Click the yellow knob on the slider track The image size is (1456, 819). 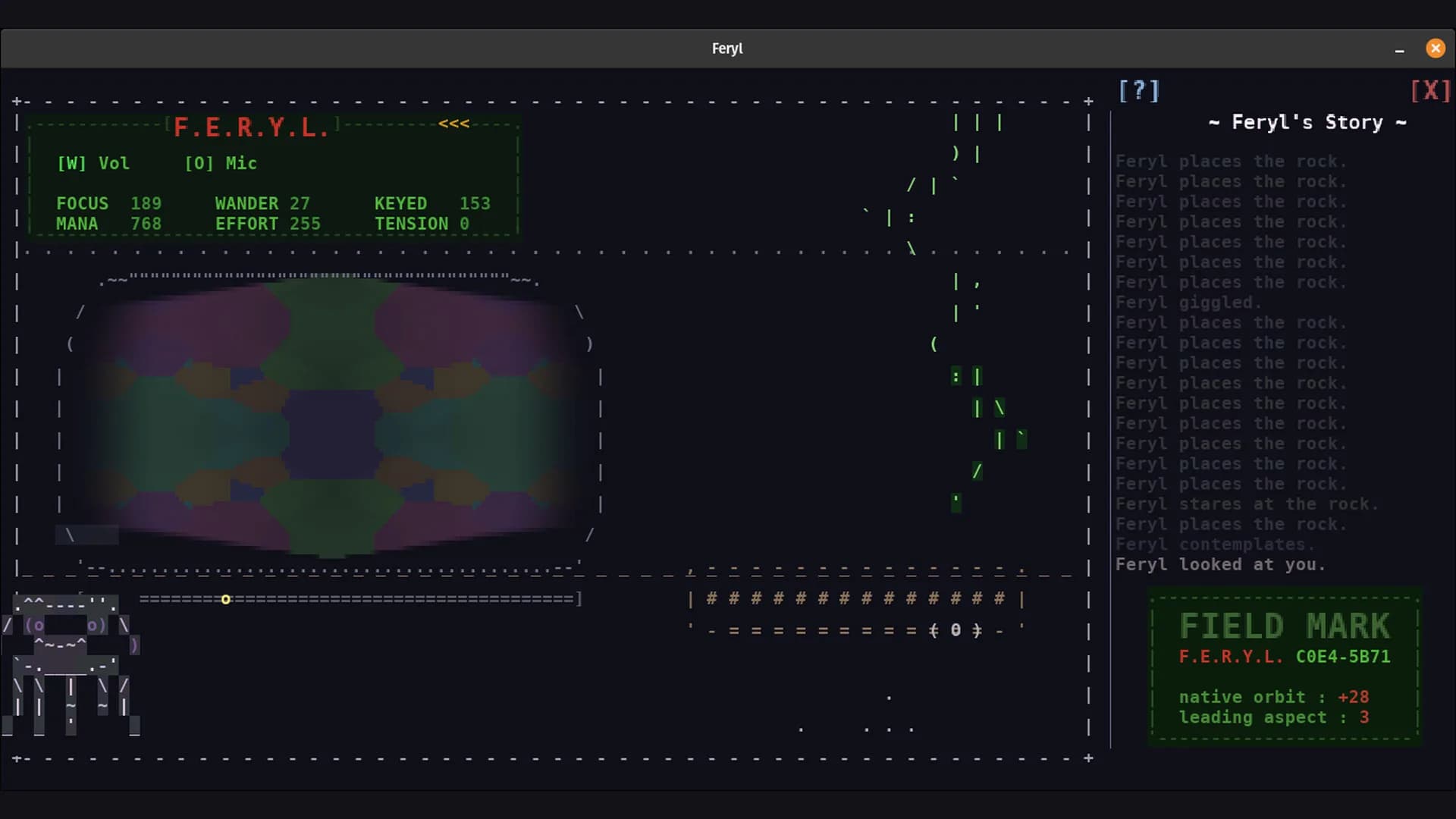[225, 600]
